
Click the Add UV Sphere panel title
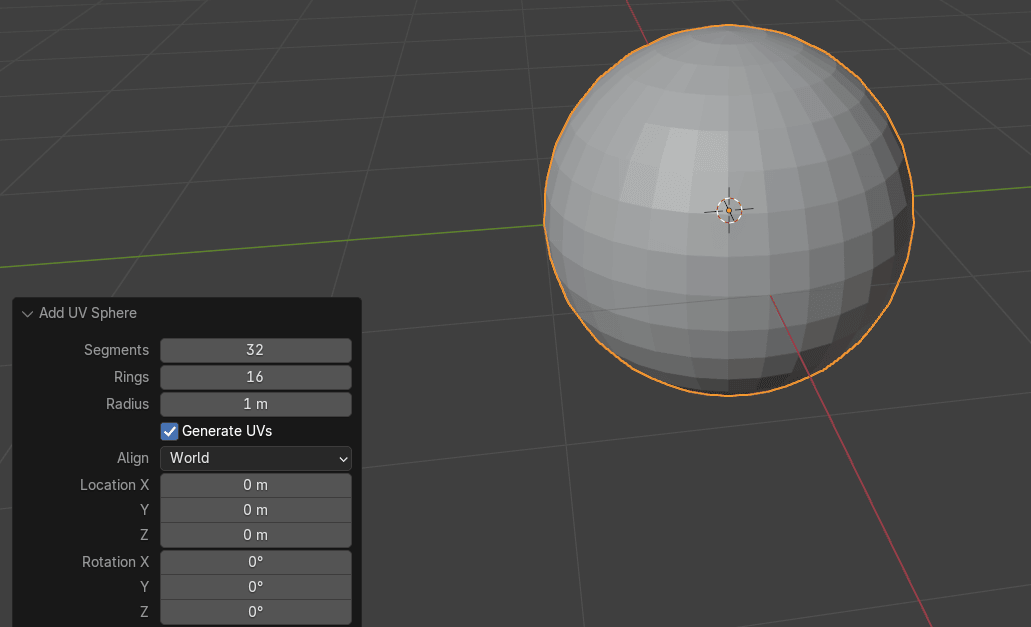point(88,313)
